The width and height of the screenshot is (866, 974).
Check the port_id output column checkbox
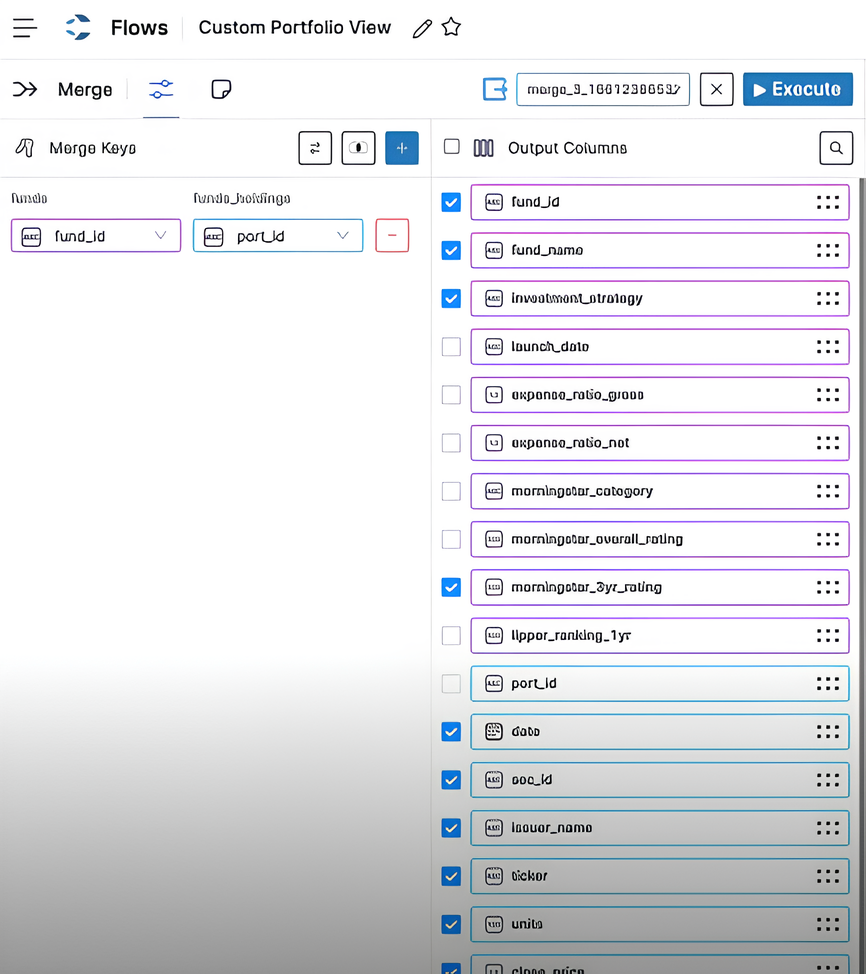(451, 684)
